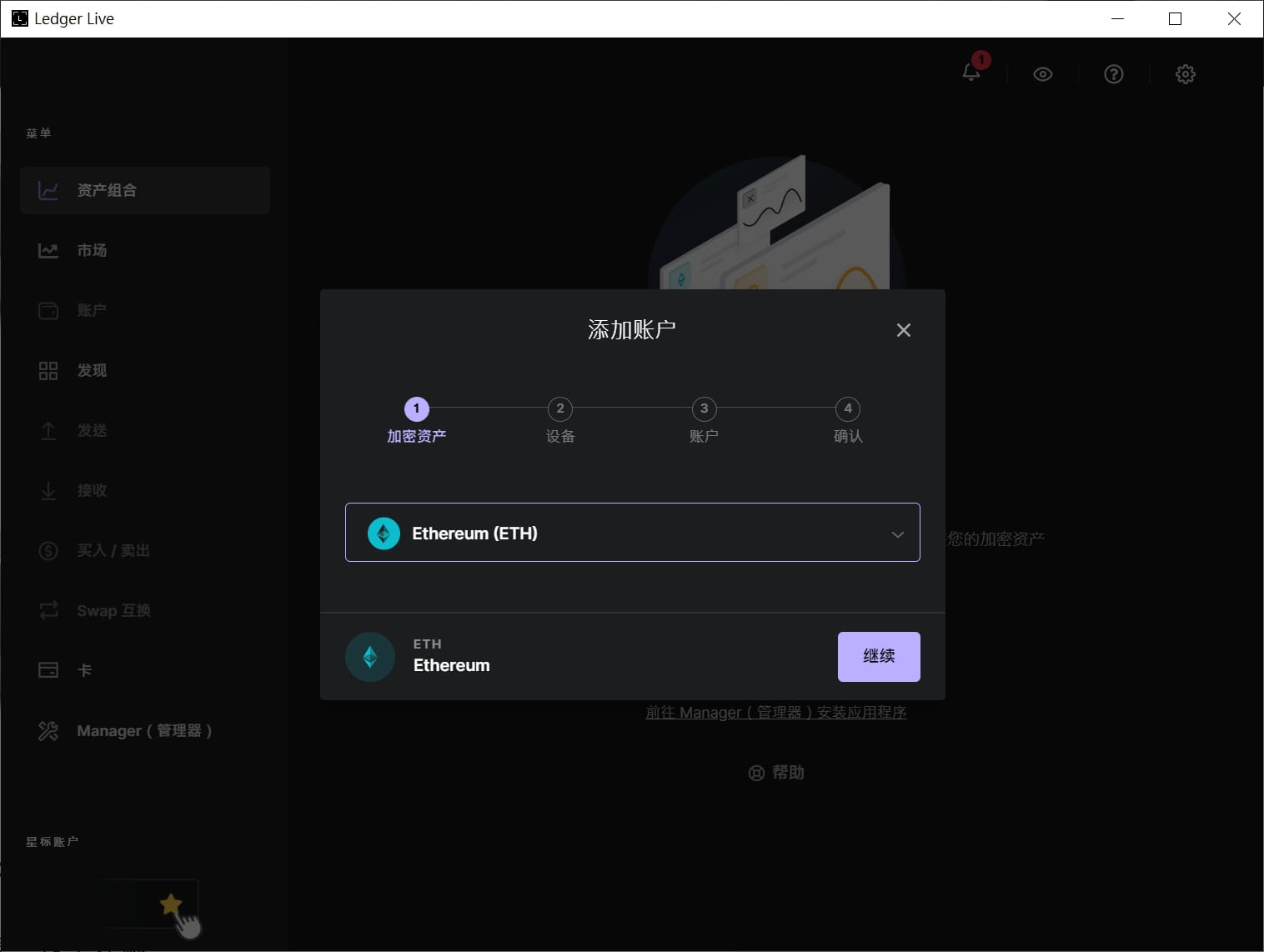Screen dimensions: 1264x952
Task: Click the lifebuoy help icon below the dialog
Action: click(x=756, y=773)
